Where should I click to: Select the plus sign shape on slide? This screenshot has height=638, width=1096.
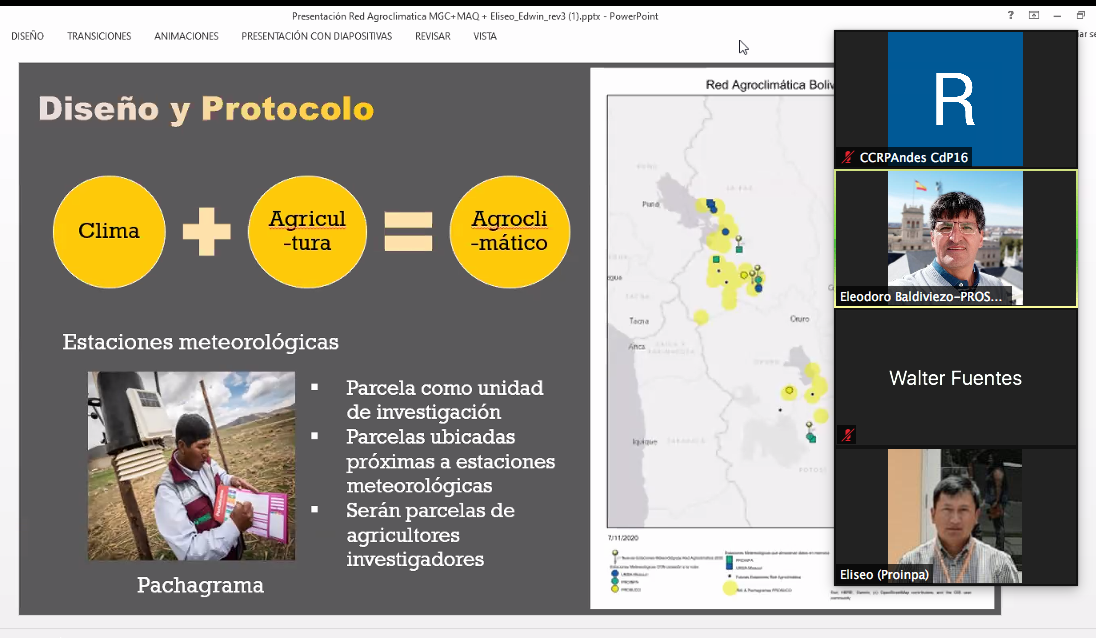click(x=206, y=231)
